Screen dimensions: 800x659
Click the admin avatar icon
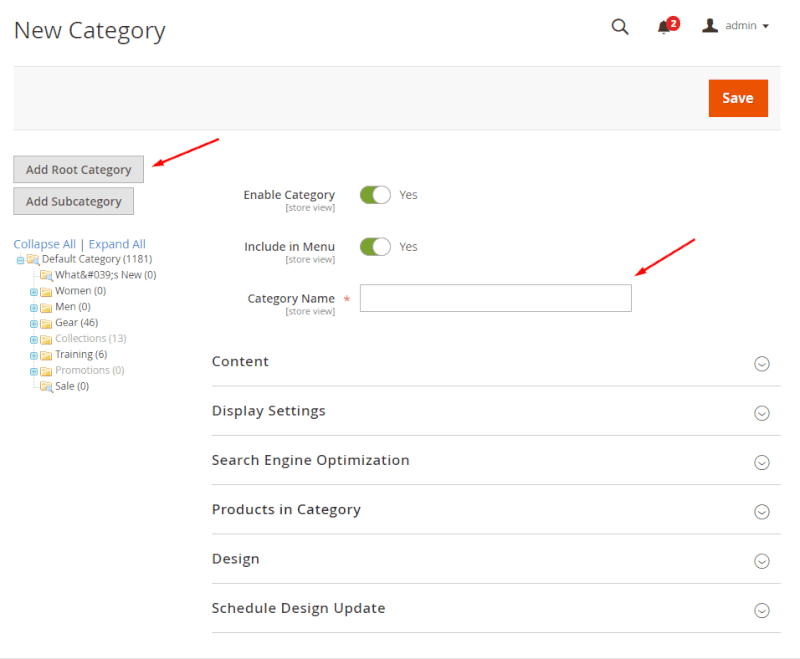[x=710, y=26]
